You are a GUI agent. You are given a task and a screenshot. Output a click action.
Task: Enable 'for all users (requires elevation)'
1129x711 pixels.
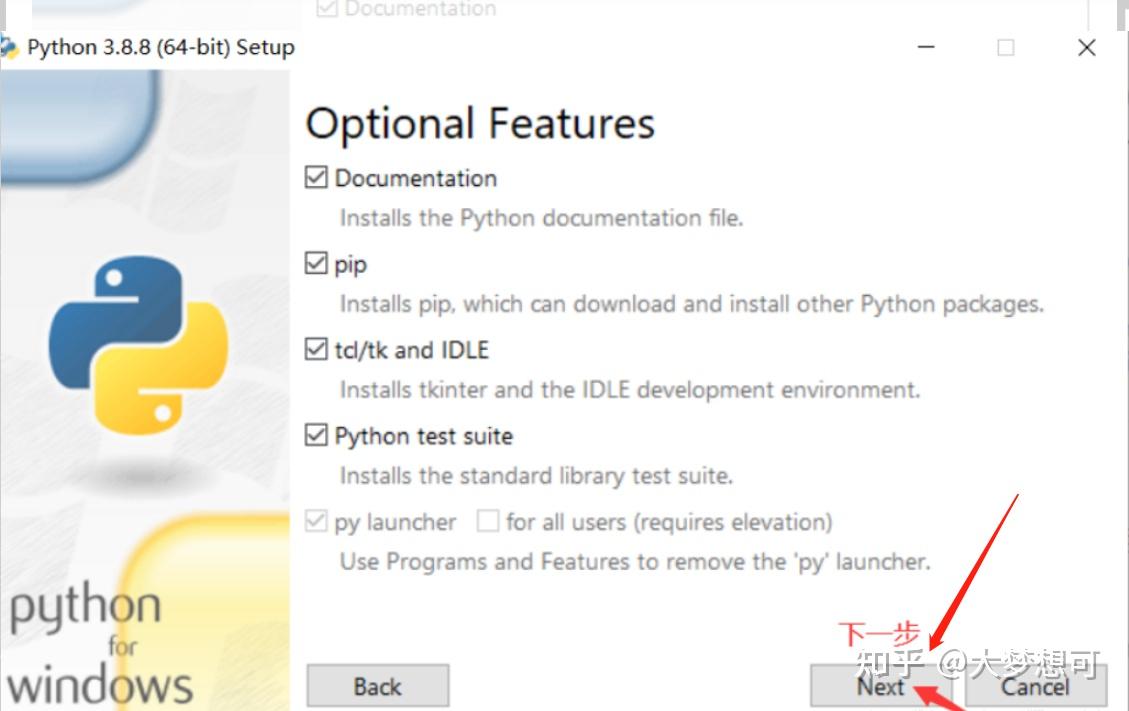tap(489, 521)
